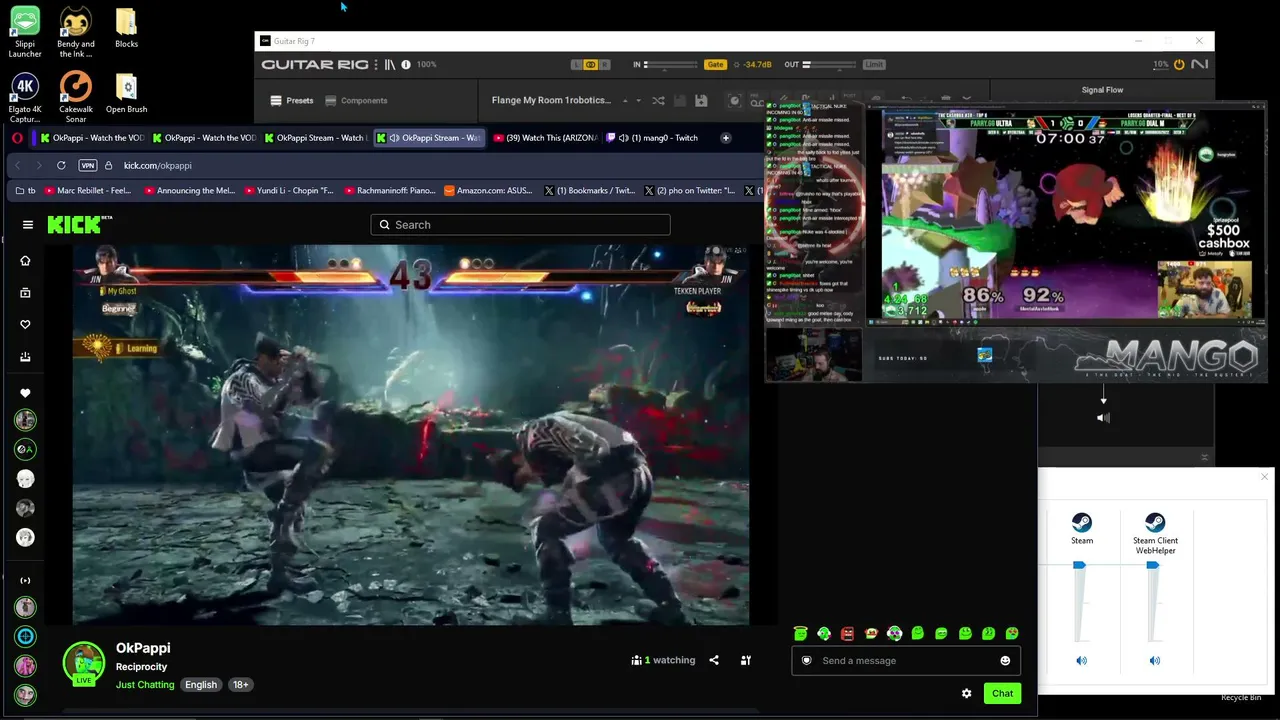Click the Guitar Rig library shelves icon
Screen dimensions: 1280x720
390,65
